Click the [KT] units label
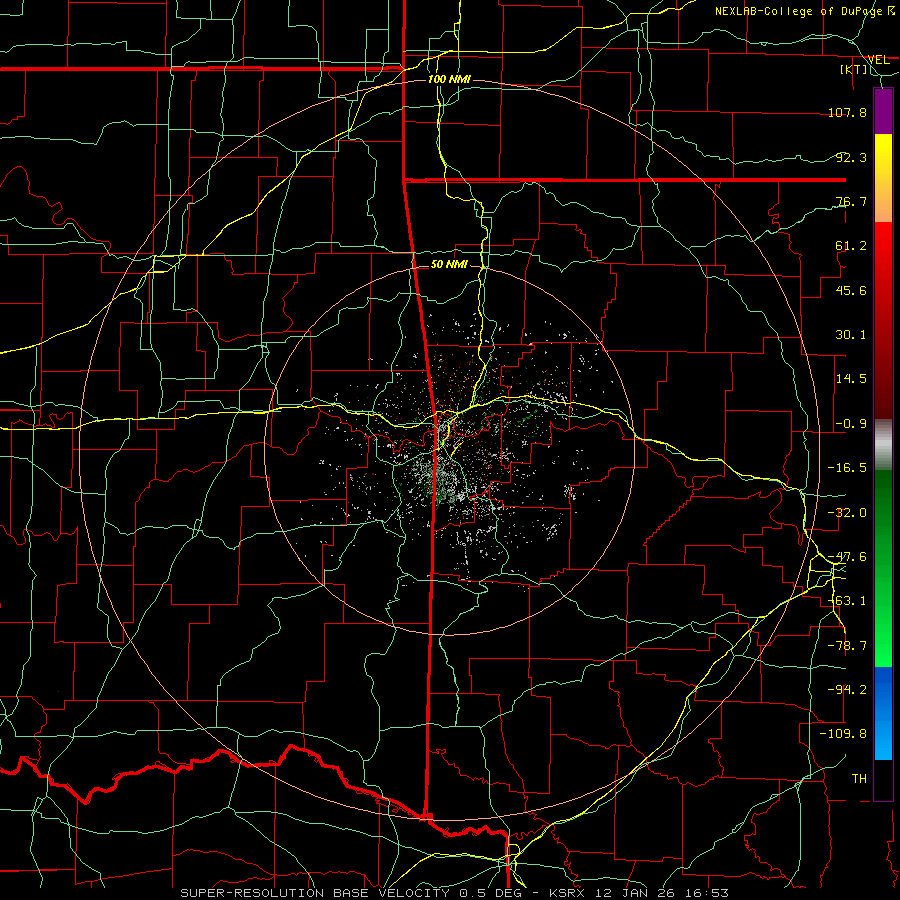Image resolution: width=900 pixels, height=900 pixels. click(854, 69)
